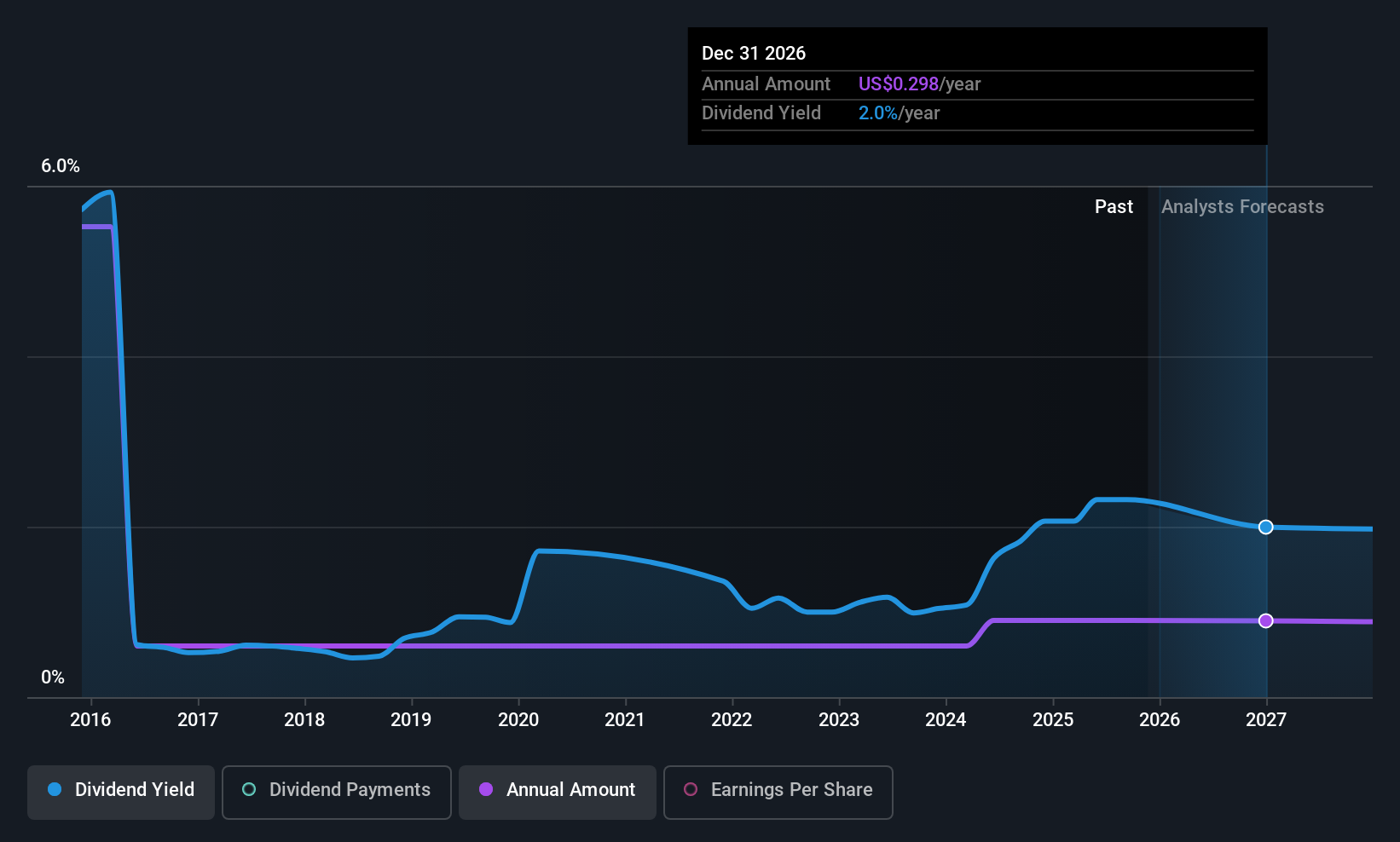The height and width of the screenshot is (842, 1400).
Task: Click the purple Annual Amount legend dot
Action: click(486, 790)
